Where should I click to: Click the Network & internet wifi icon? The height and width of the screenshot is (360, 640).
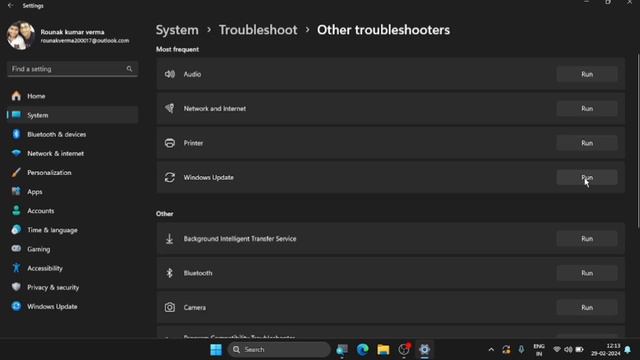pos(16,153)
